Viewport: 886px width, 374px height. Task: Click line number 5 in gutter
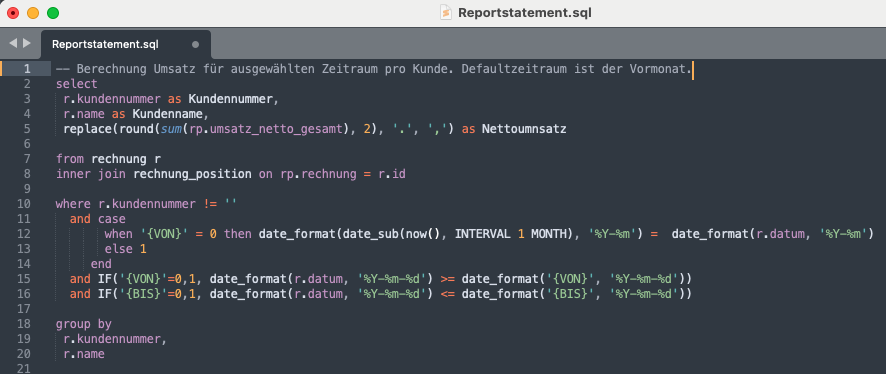pyautogui.click(x=27, y=129)
